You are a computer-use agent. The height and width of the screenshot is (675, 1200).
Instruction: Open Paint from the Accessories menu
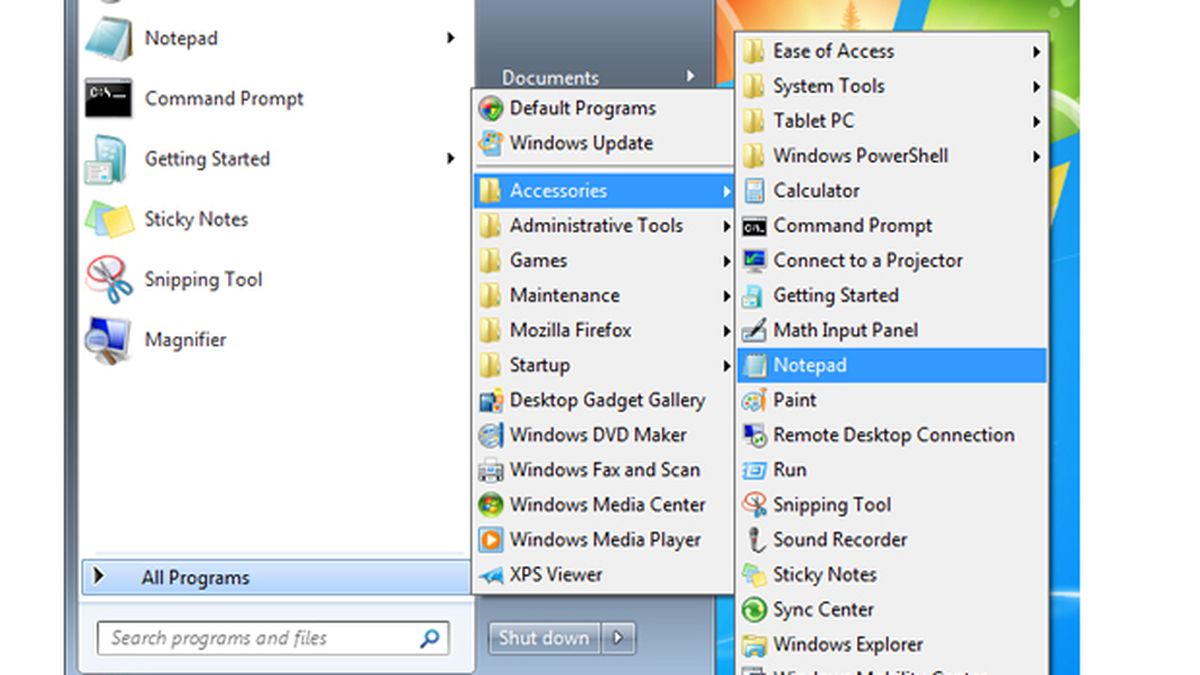(x=794, y=399)
